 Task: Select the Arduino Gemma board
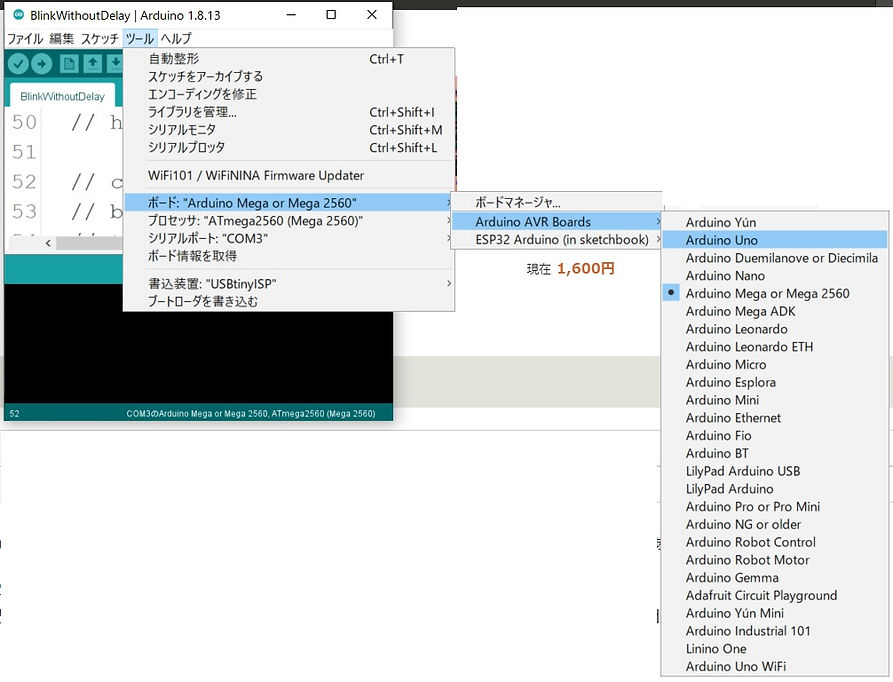[775, 577]
